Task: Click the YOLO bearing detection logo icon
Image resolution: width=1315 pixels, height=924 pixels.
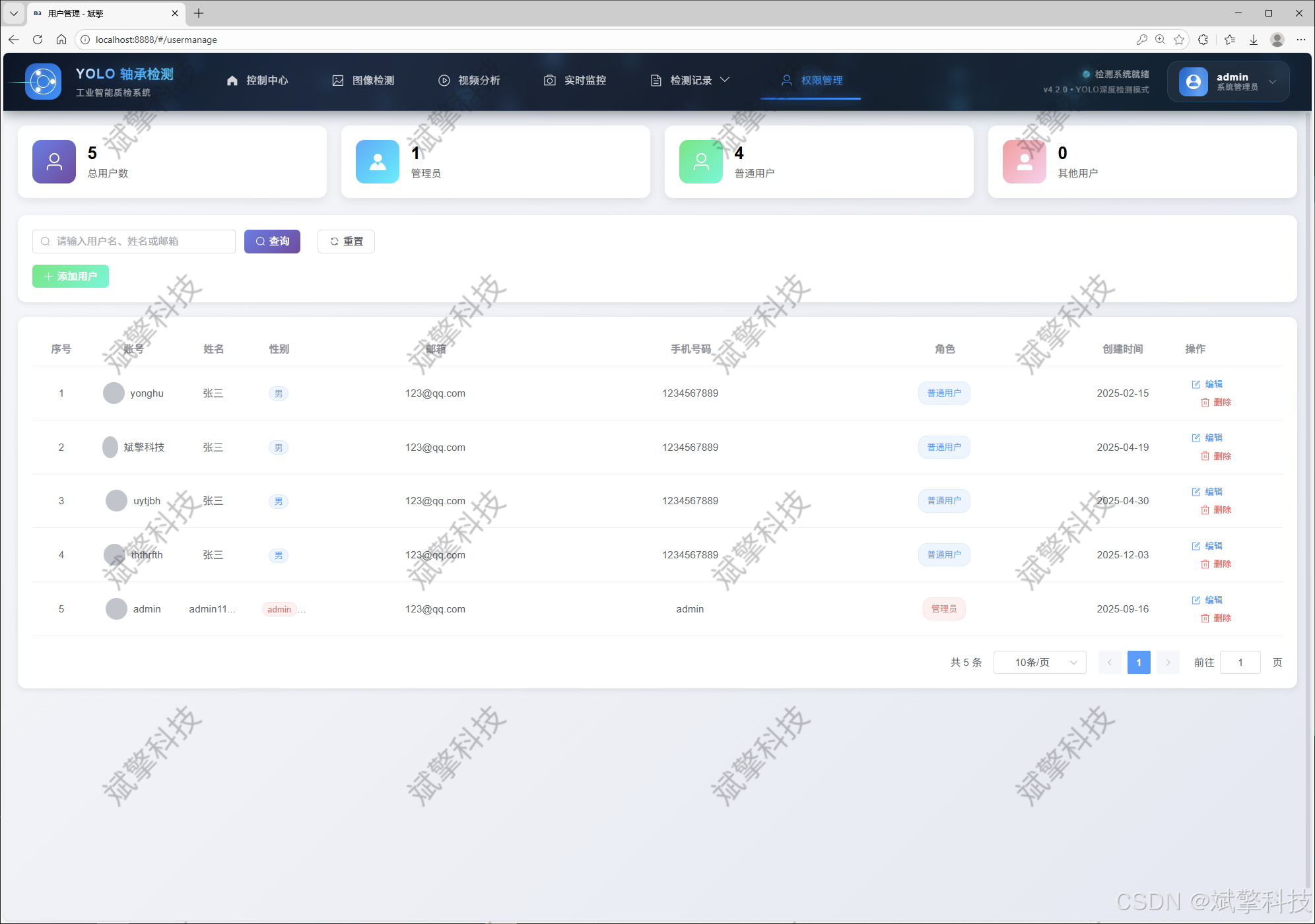Action: click(x=44, y=81)
